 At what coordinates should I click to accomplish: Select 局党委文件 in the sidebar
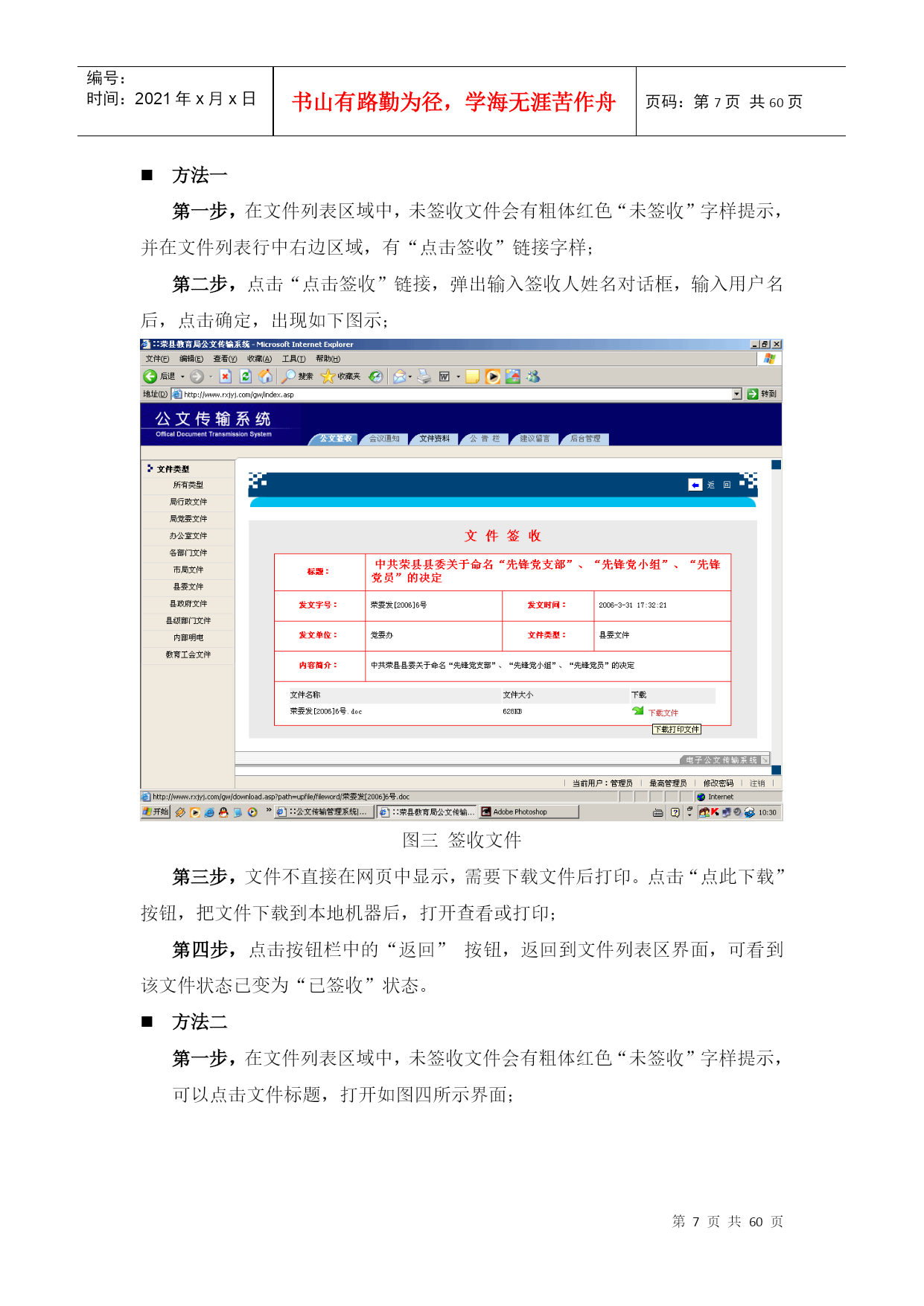pos(188,519)
